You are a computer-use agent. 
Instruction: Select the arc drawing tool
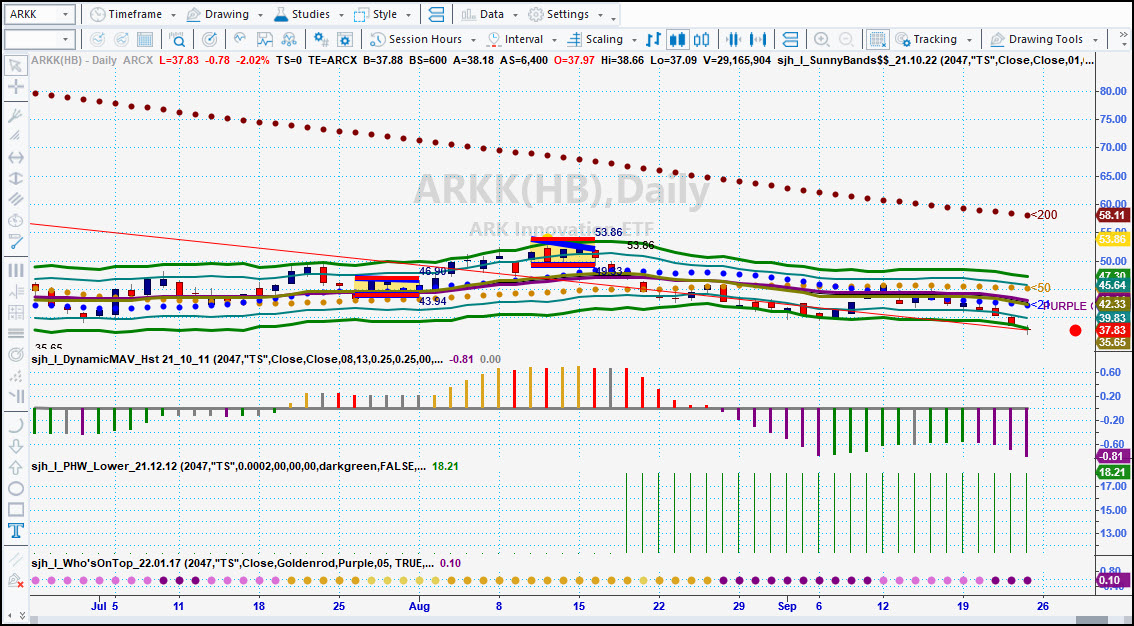[15, 426]
